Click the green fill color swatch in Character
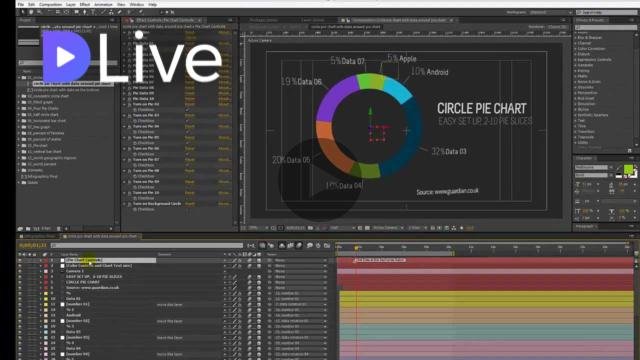The width and height of the screenshot is (640, 360). tap(628, 168)
